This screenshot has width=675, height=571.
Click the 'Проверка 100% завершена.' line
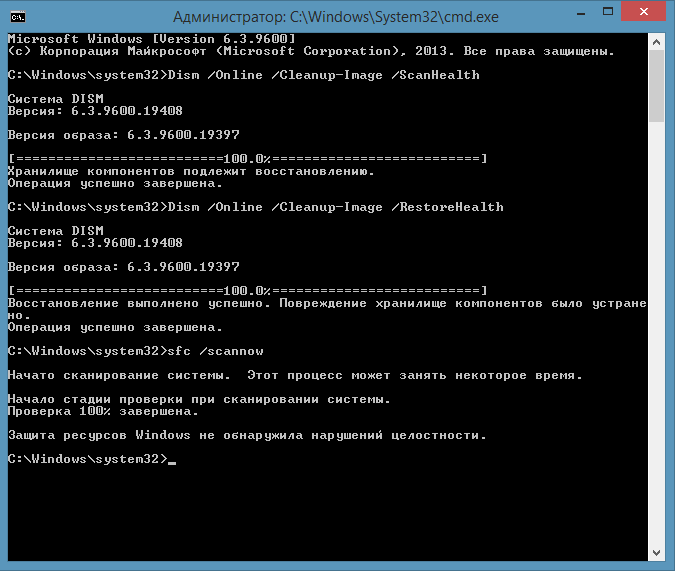click(103, 412)
